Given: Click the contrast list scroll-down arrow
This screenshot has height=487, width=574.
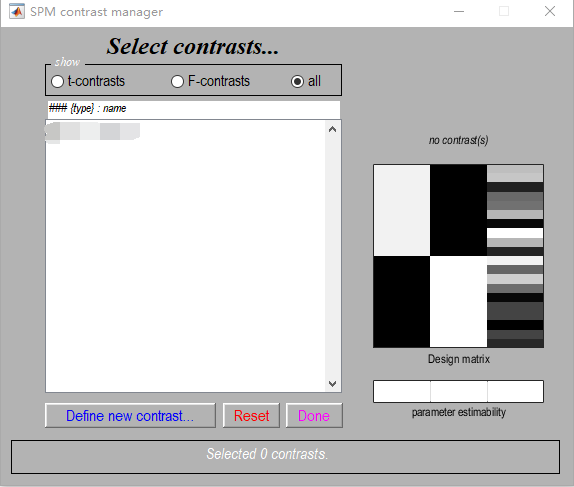Looking at the screenshot, I should 332,383.
